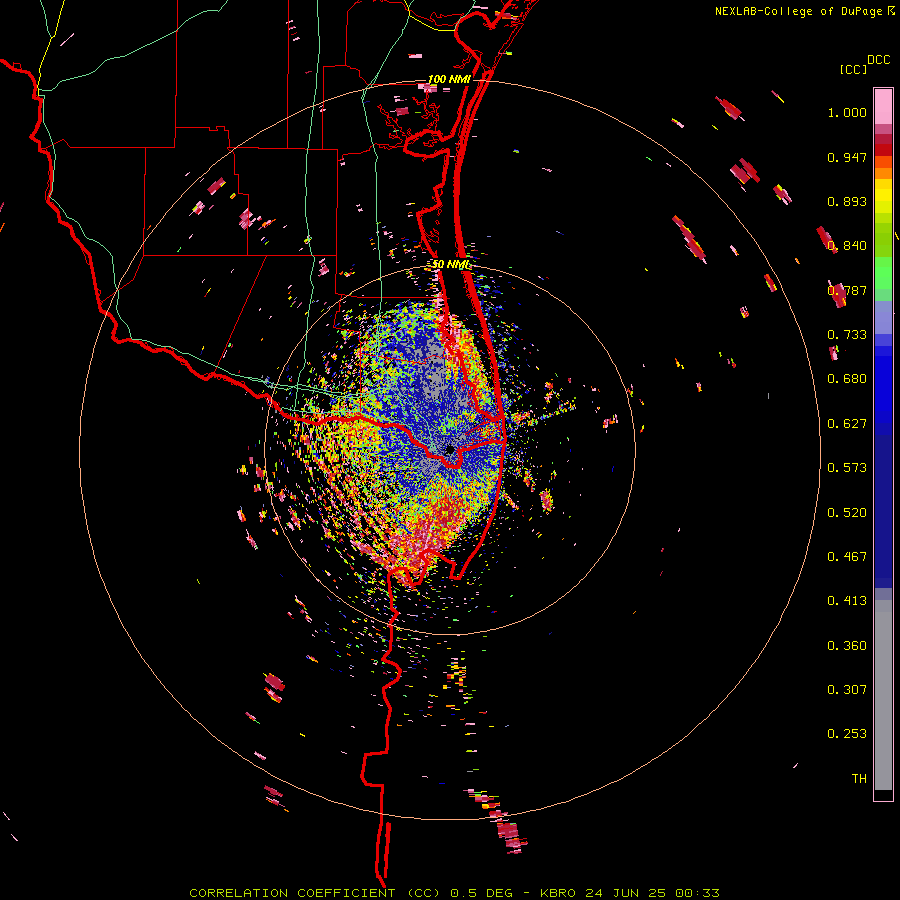Image resolution: width=900 pixels, height=900 pixels.
Task: Click the [CC] units label
Action: point(853,69)
